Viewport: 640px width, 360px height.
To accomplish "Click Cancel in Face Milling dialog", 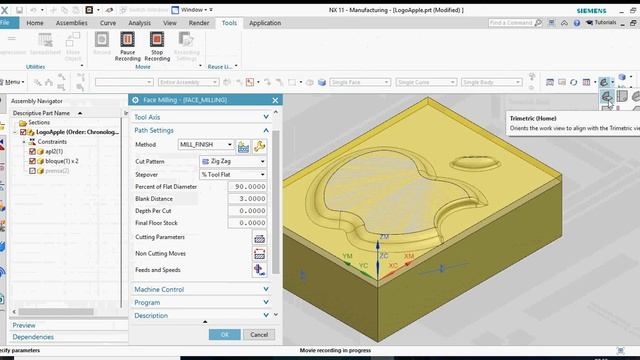I will pos(259,335).
